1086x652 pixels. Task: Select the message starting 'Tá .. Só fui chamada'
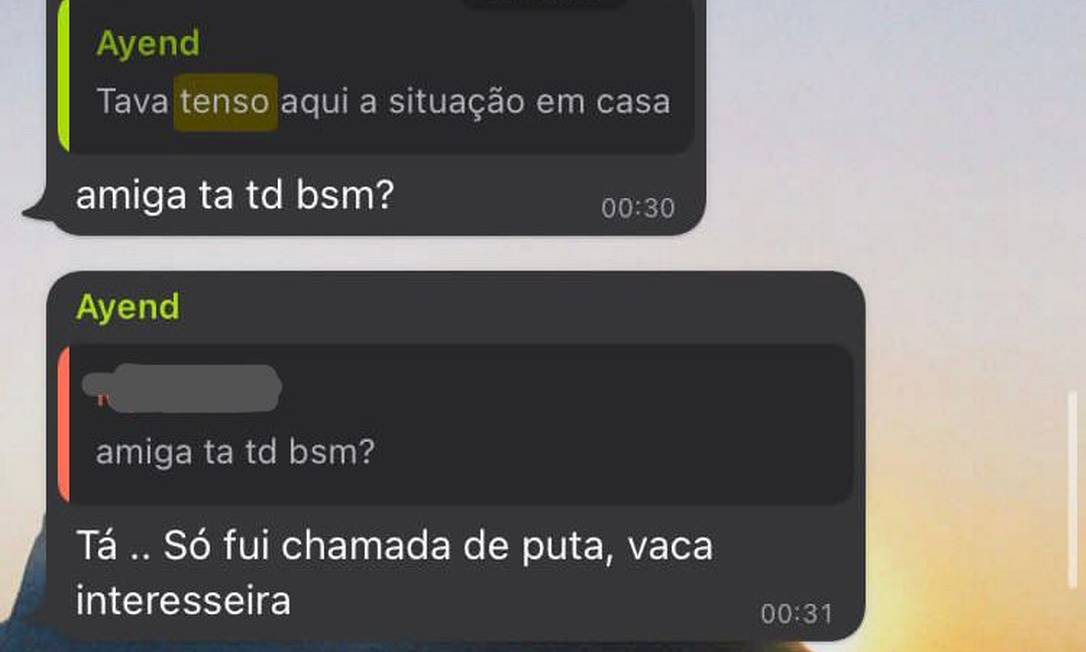pos(394,572)
